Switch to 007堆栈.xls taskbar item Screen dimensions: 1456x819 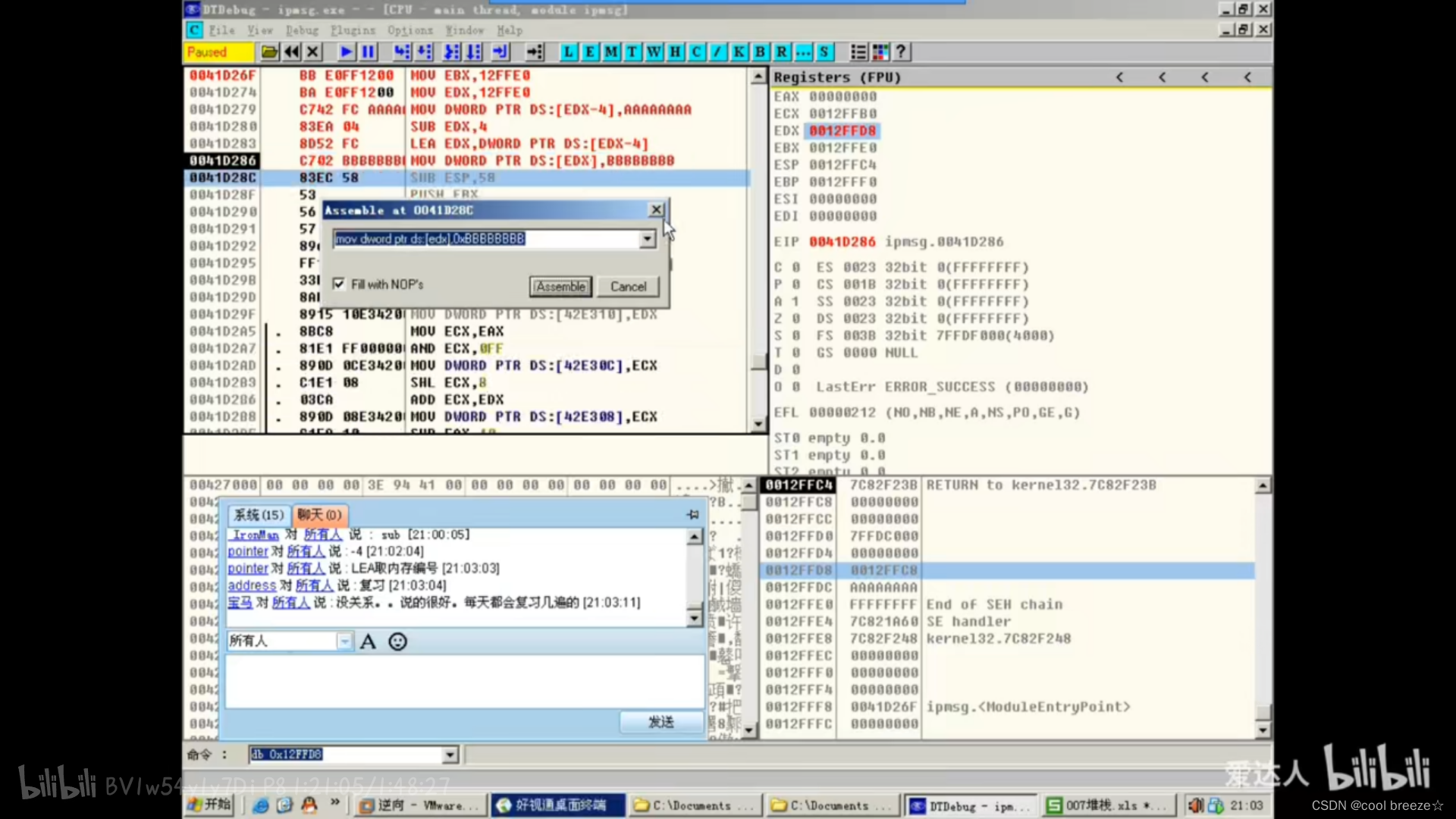pos(1109,805)
